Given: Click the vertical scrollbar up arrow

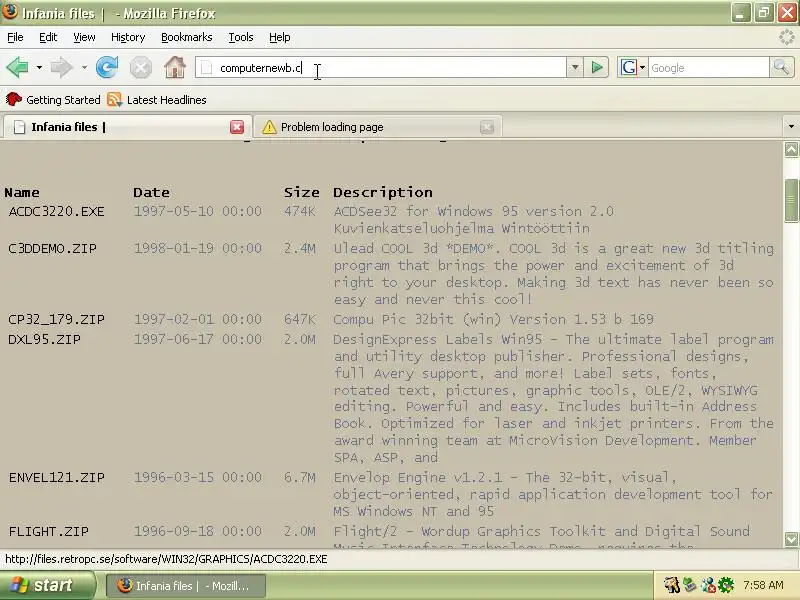Looking at the screenshot, I should (791, 149).
